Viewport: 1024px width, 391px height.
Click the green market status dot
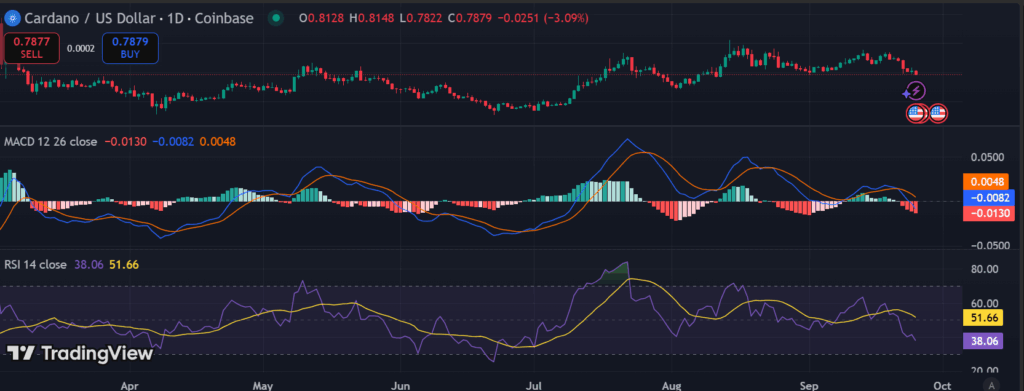click(277, 18)
